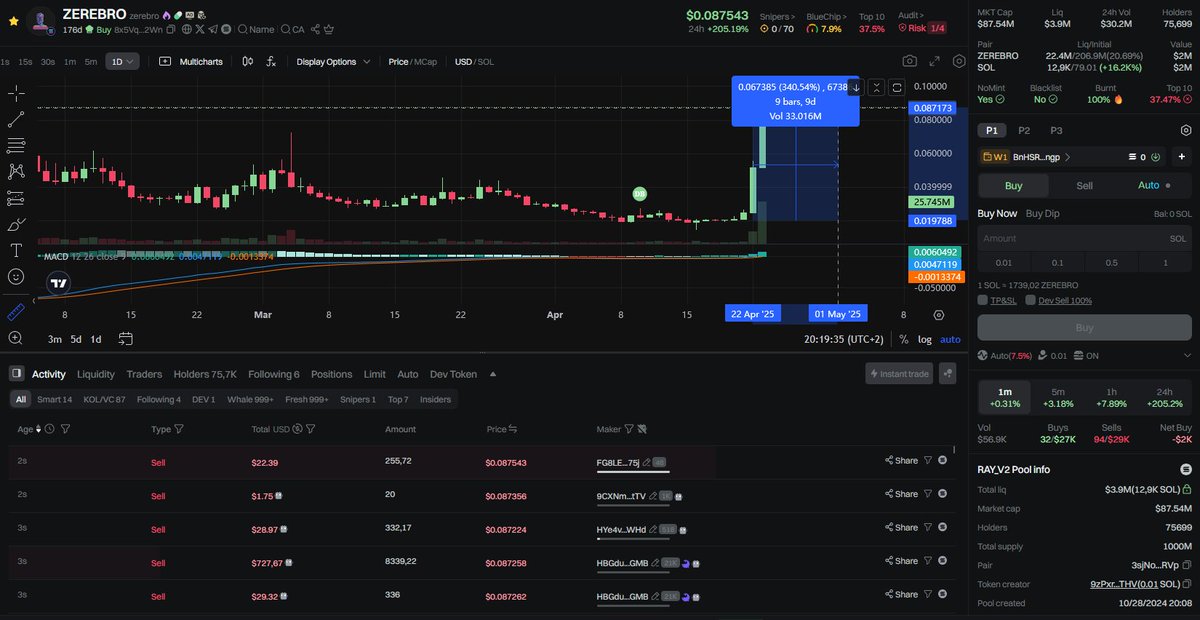
Task: Click maker address FG8LE...75j
Action: pyautogui.click(x=617, y=462)
